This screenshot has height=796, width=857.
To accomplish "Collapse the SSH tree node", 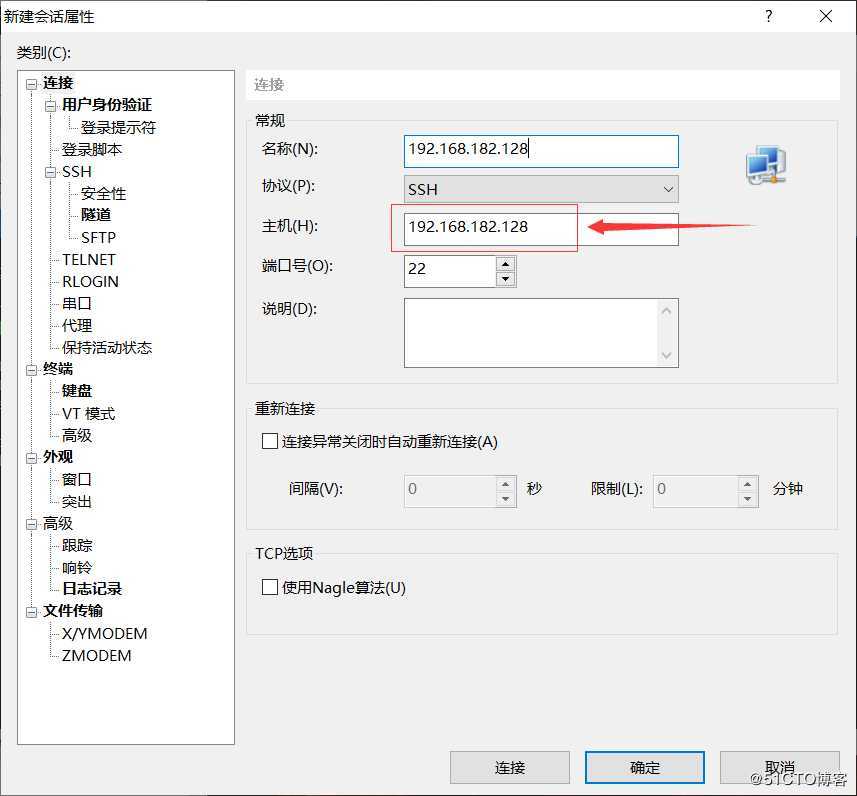I will pyautogui.click(x=50, y=172).
